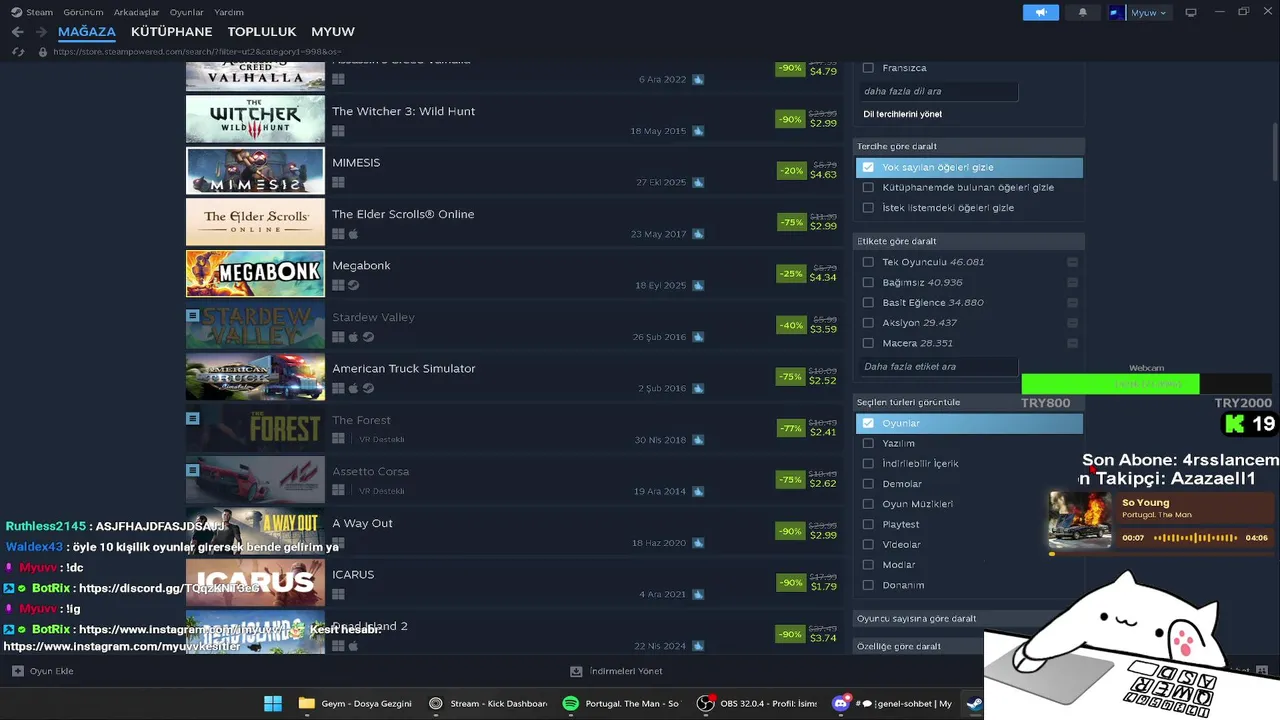Image resolution: width=1280 pixels, height=720 pixels.
Task: Check Kütüphanemde bulunan öğeleri gizle
Action: point(868,187)
